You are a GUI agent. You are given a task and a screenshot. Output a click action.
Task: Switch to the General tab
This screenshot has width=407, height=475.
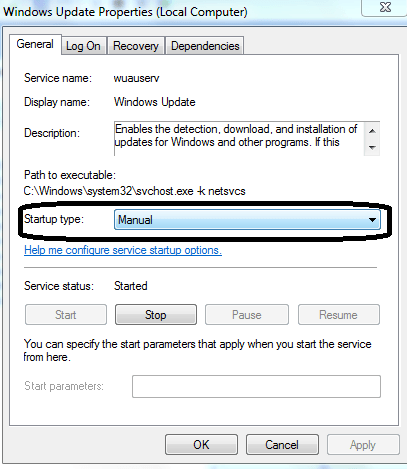(35, 44)
